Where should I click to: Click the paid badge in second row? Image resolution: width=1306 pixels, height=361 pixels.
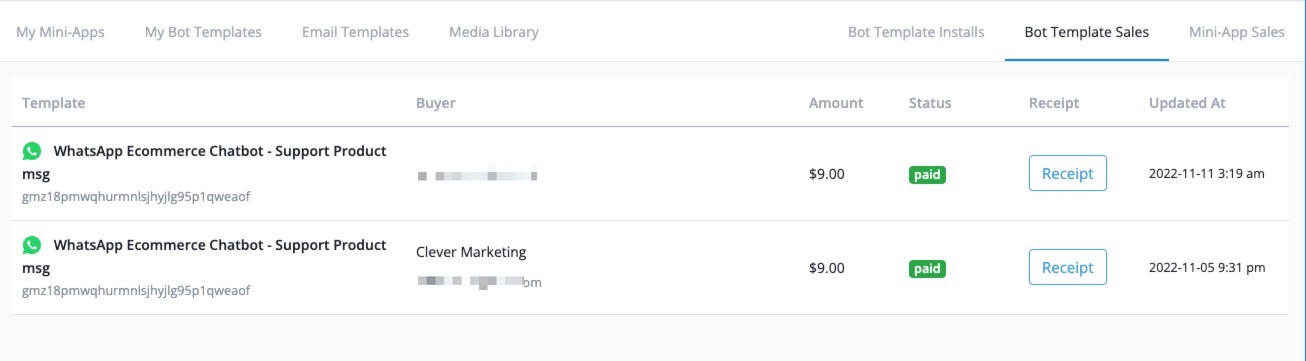pos(927,269)
